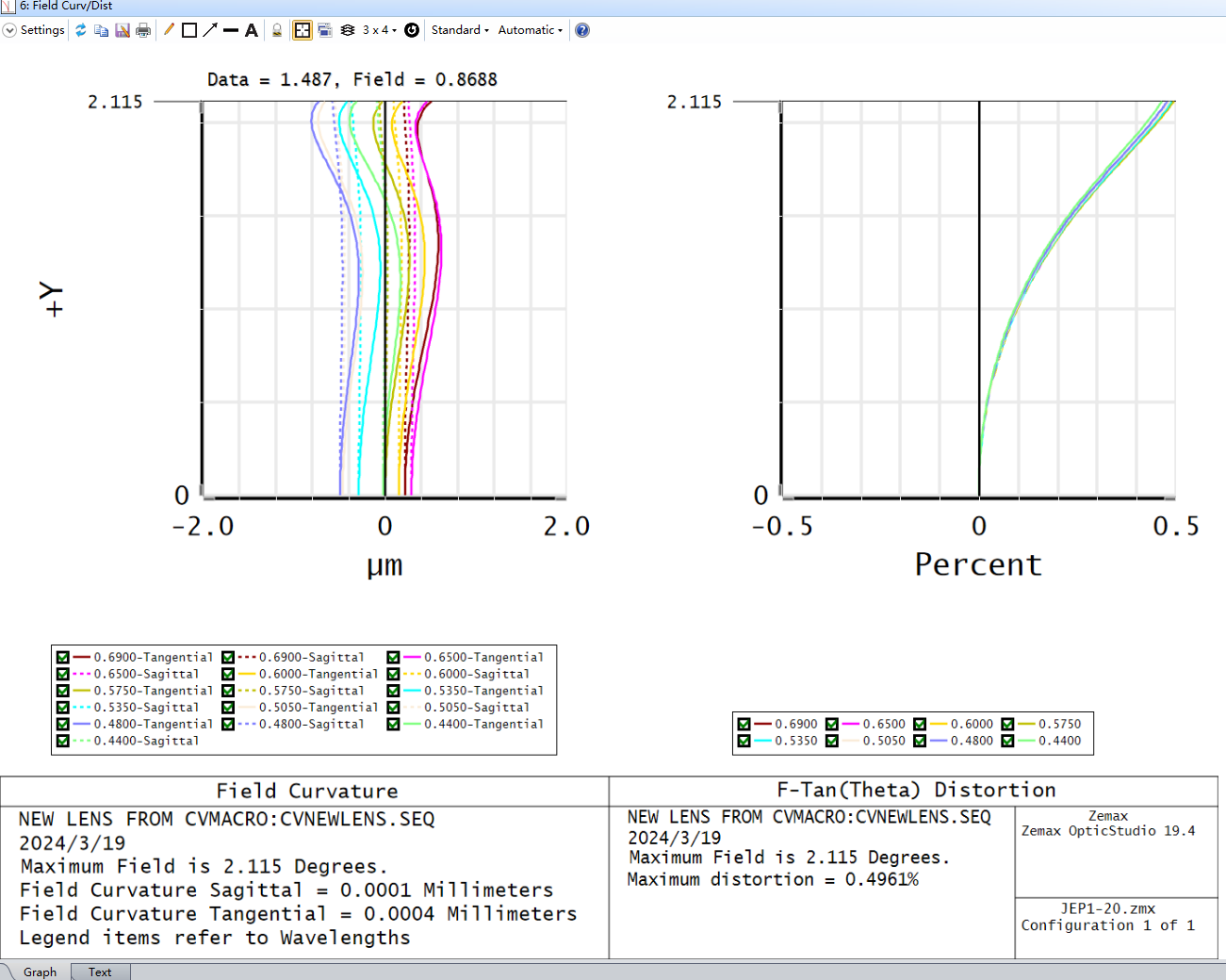Click the Copy to clipboard icon
Image resolution: width=1226 pixels, height=980 pixels.
[102, 30]
